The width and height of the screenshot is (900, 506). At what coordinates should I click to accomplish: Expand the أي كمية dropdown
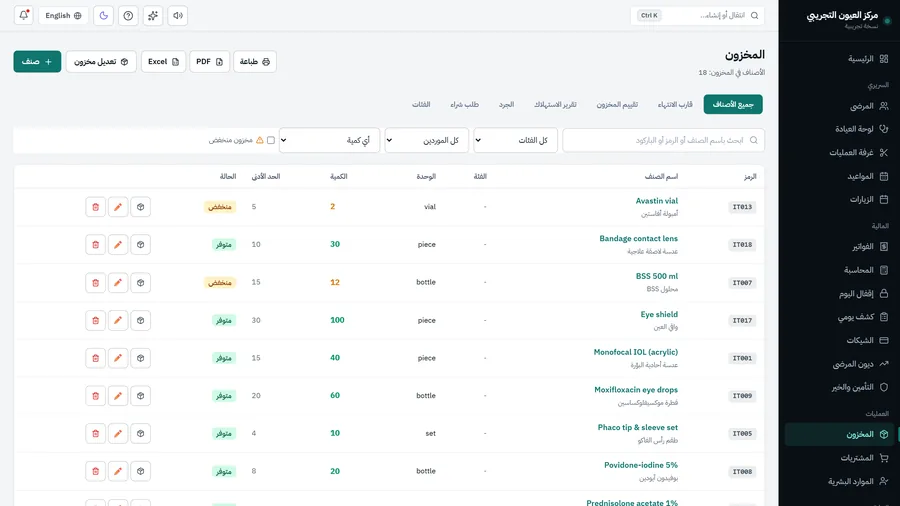click(329, 140)
